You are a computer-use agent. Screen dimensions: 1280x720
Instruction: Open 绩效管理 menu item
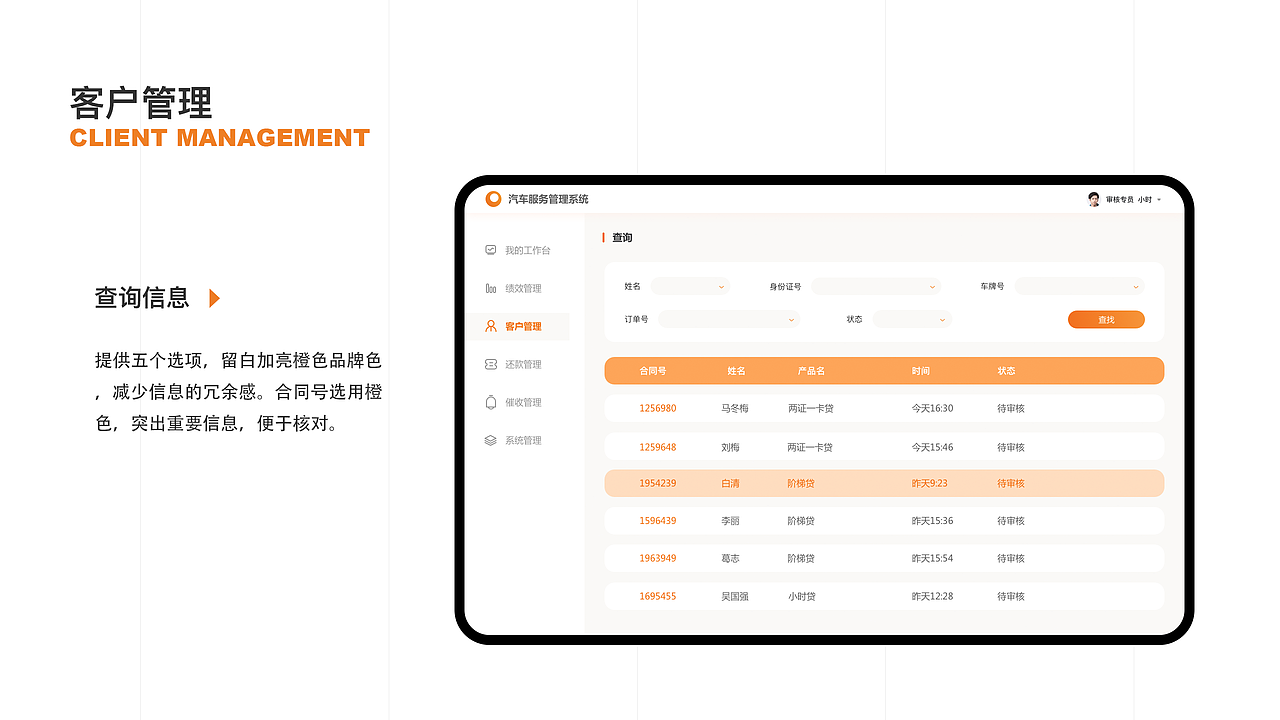(x=523, y=288)
